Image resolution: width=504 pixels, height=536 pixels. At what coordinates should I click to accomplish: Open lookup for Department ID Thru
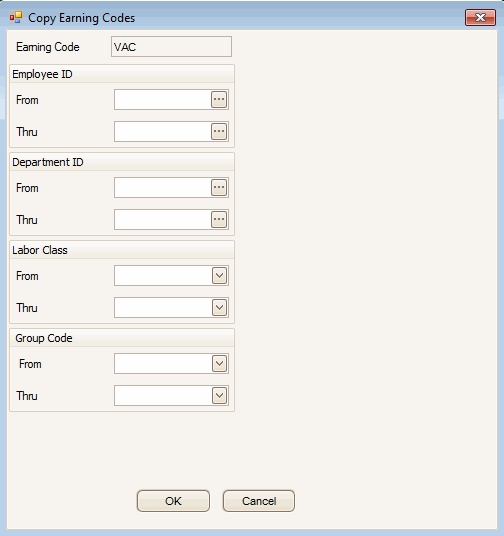click(x=219, y=219)
